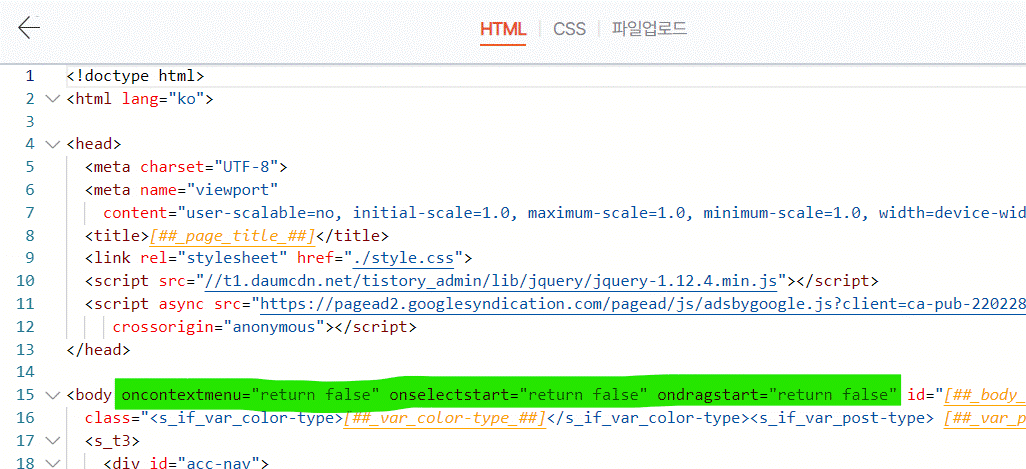Click the [##_var_color-type_##] variable
The width and height of the screenshot is (1026, 469).
pos(445,418)
